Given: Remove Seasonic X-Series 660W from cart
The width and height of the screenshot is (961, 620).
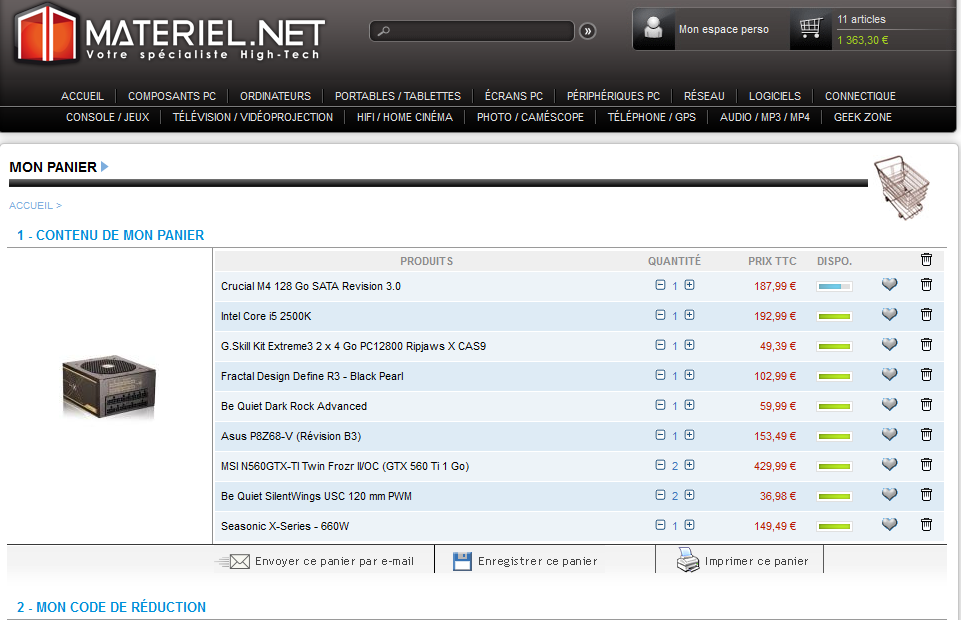Looking at the screenshot, I should point(926,525).
